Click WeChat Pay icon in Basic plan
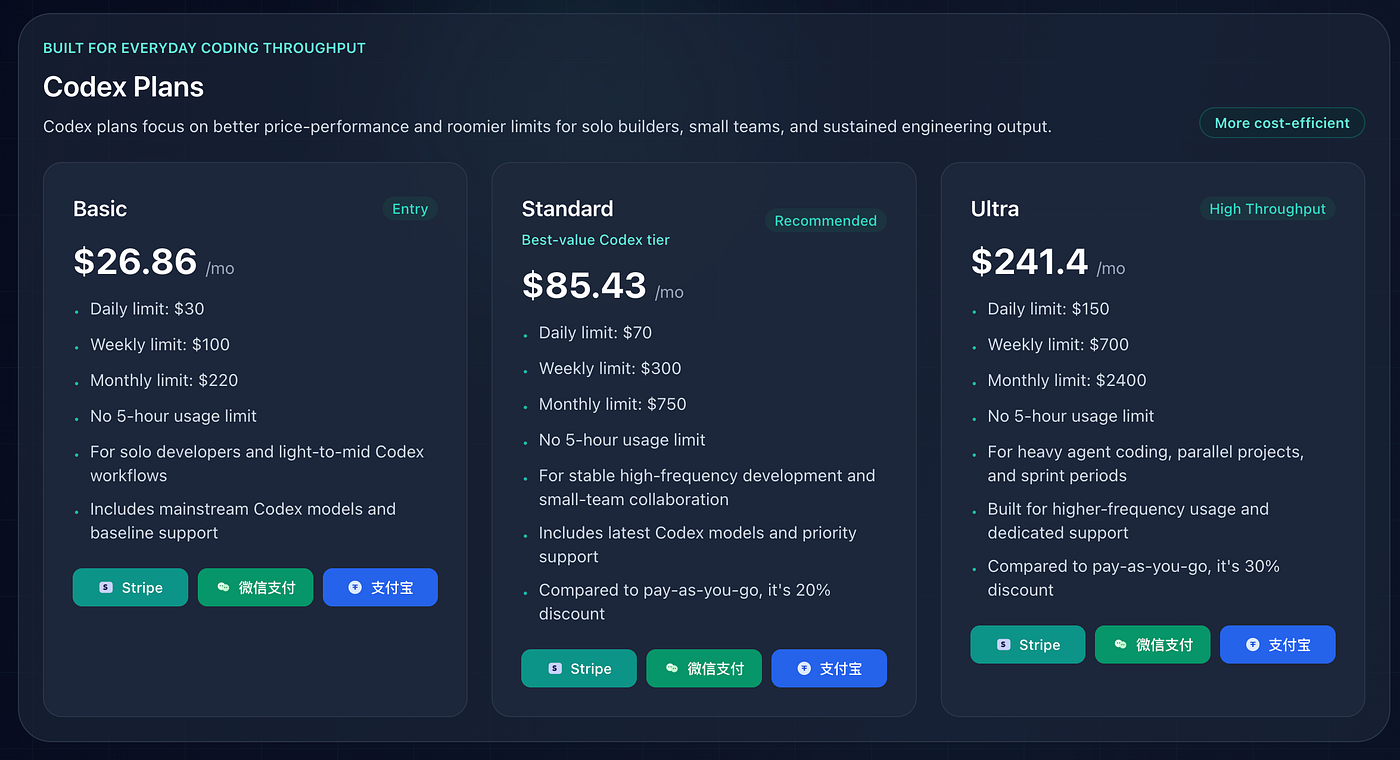 pyautogui.click(x=224, y=588)
